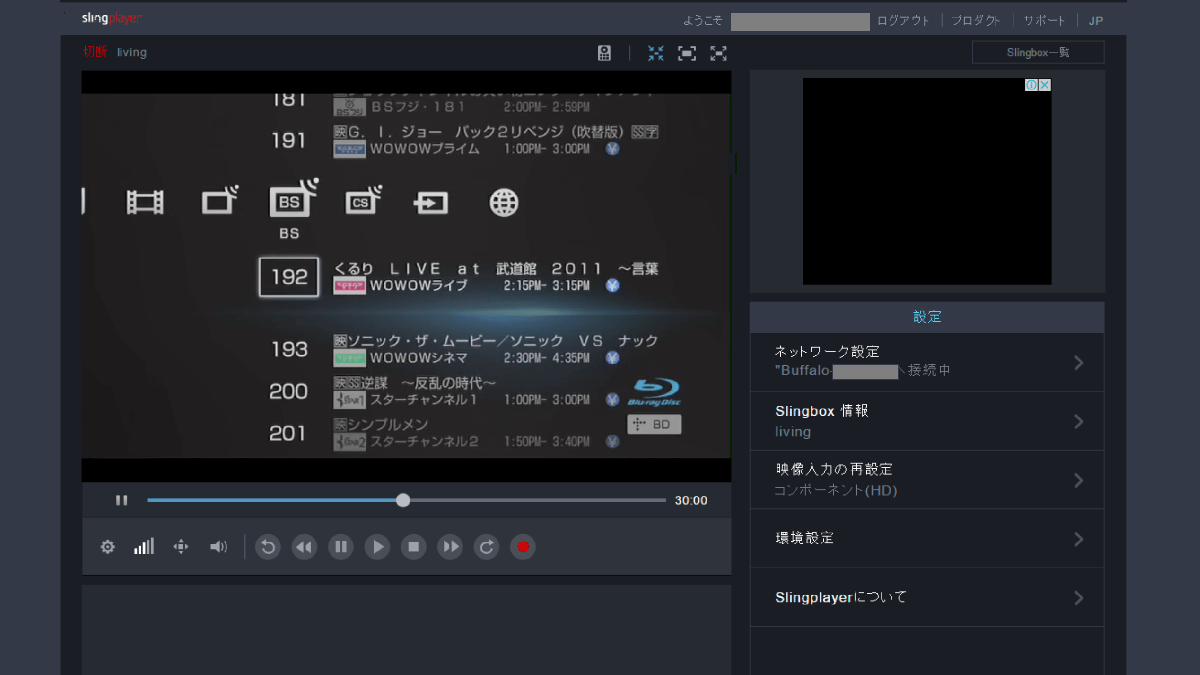Select the BS broadcast icon in video
The image size is (1200, 675).
[293, 199]
